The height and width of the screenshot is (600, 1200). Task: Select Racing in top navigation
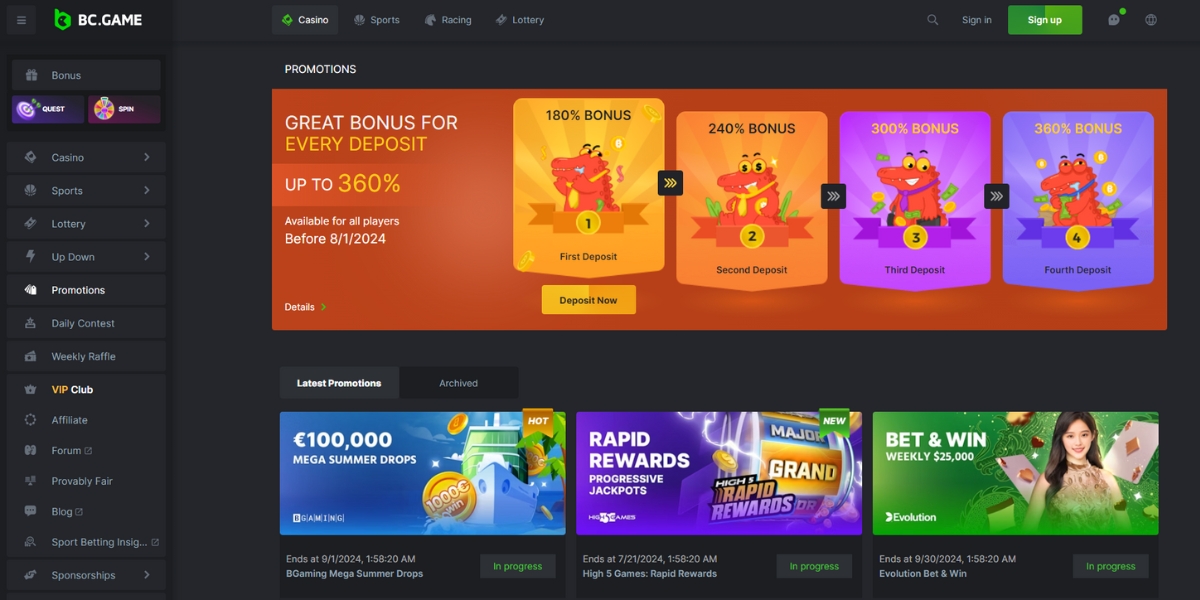coord(447,20)
